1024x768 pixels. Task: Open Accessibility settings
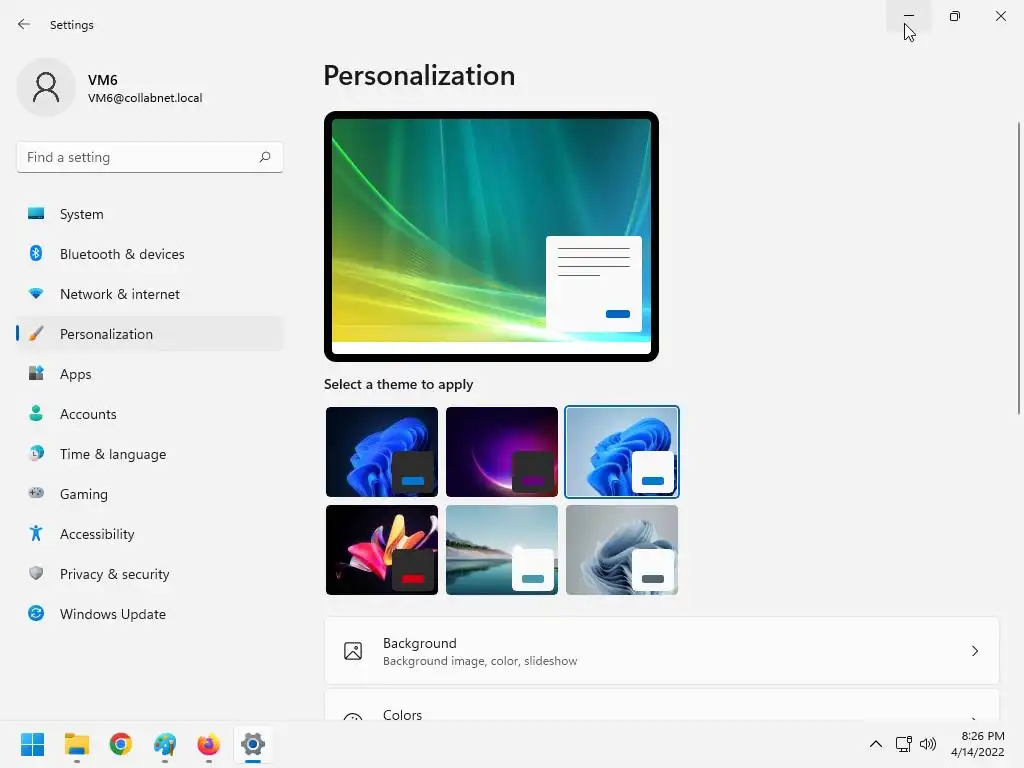pos(150,534)
